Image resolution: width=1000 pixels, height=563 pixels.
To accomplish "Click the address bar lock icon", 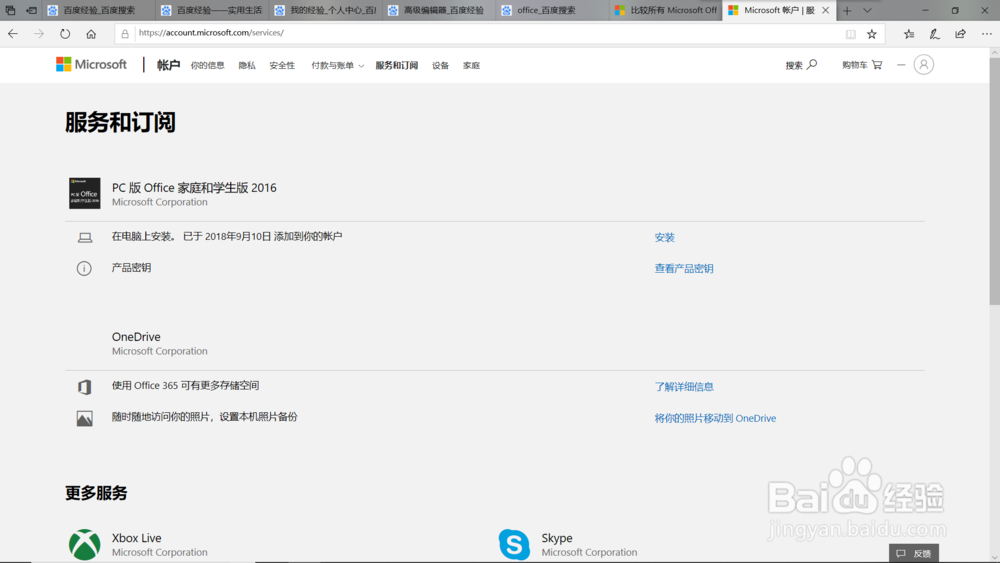I will click(125, 34).
